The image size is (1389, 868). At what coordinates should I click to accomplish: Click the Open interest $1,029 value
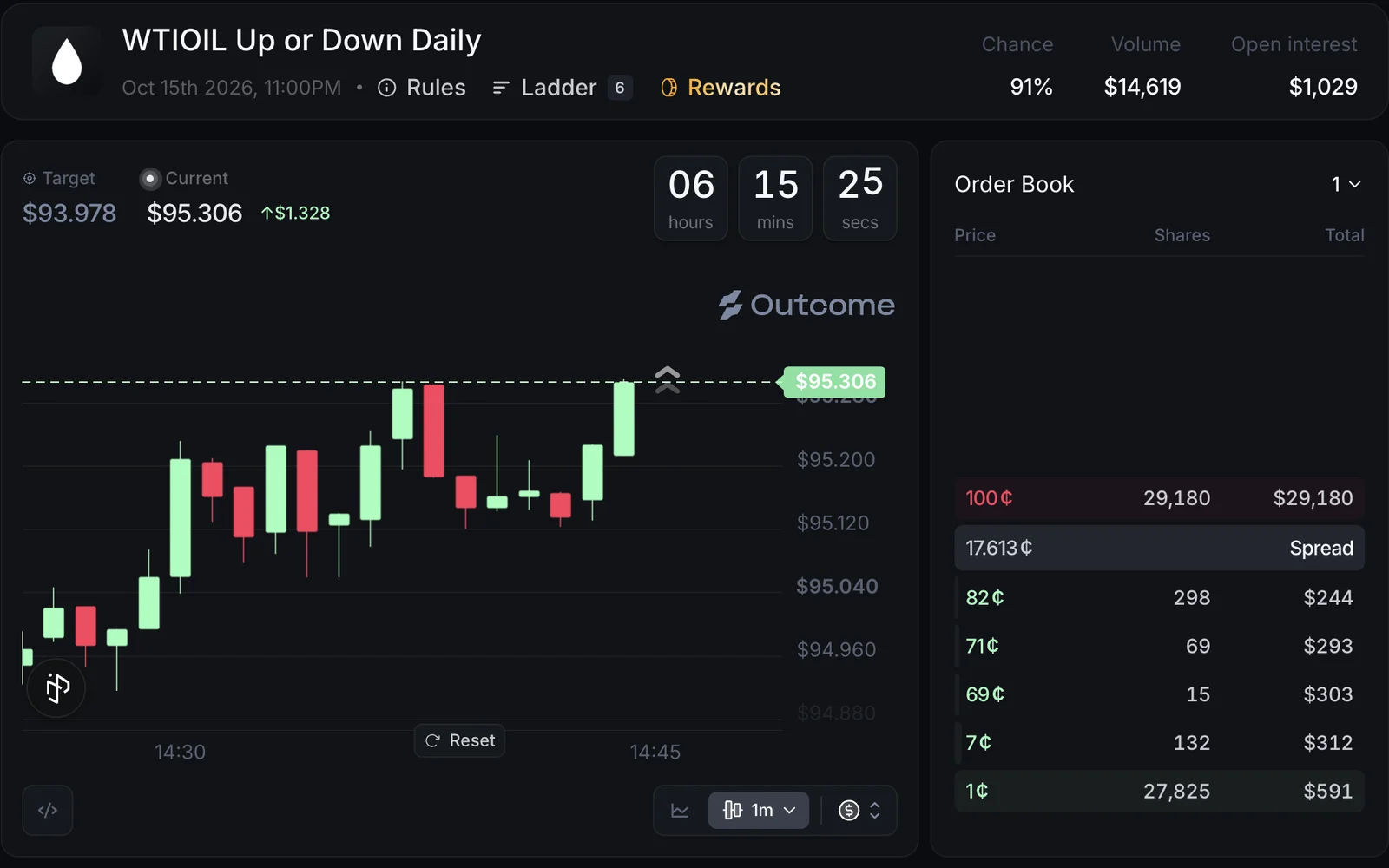1323,87
